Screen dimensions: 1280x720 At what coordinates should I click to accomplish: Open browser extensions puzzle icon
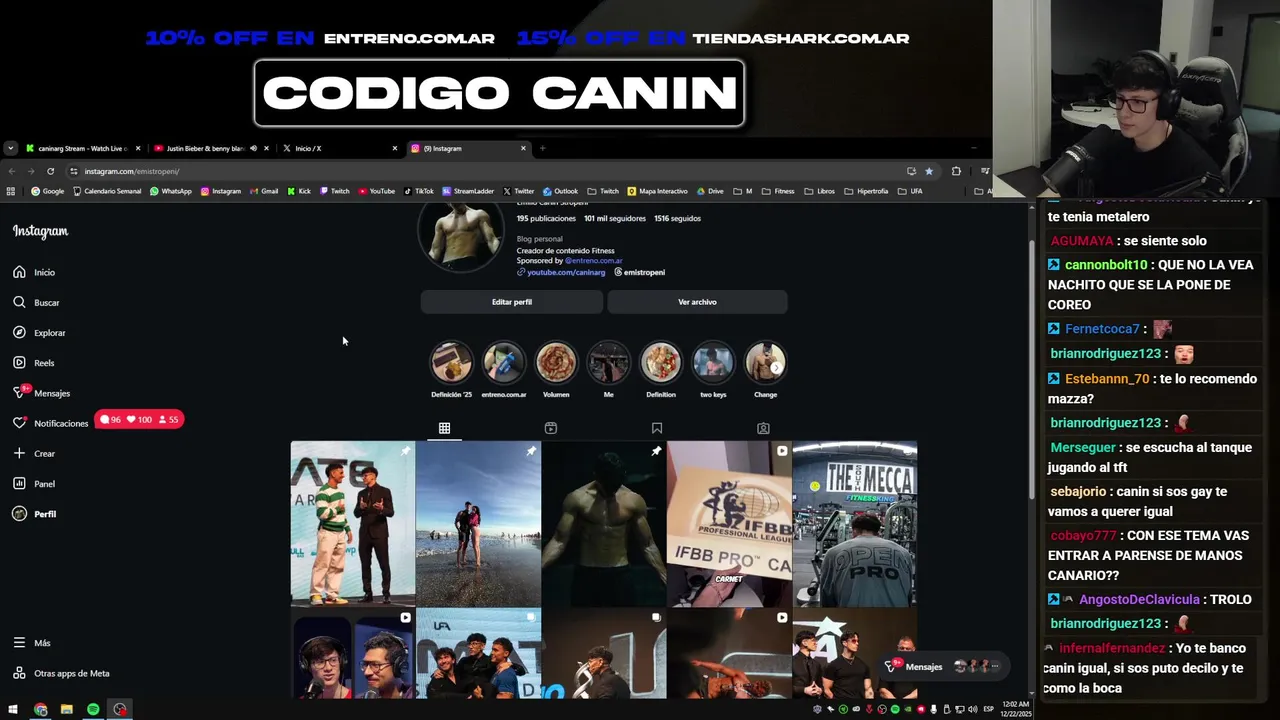tap(956, 171)
